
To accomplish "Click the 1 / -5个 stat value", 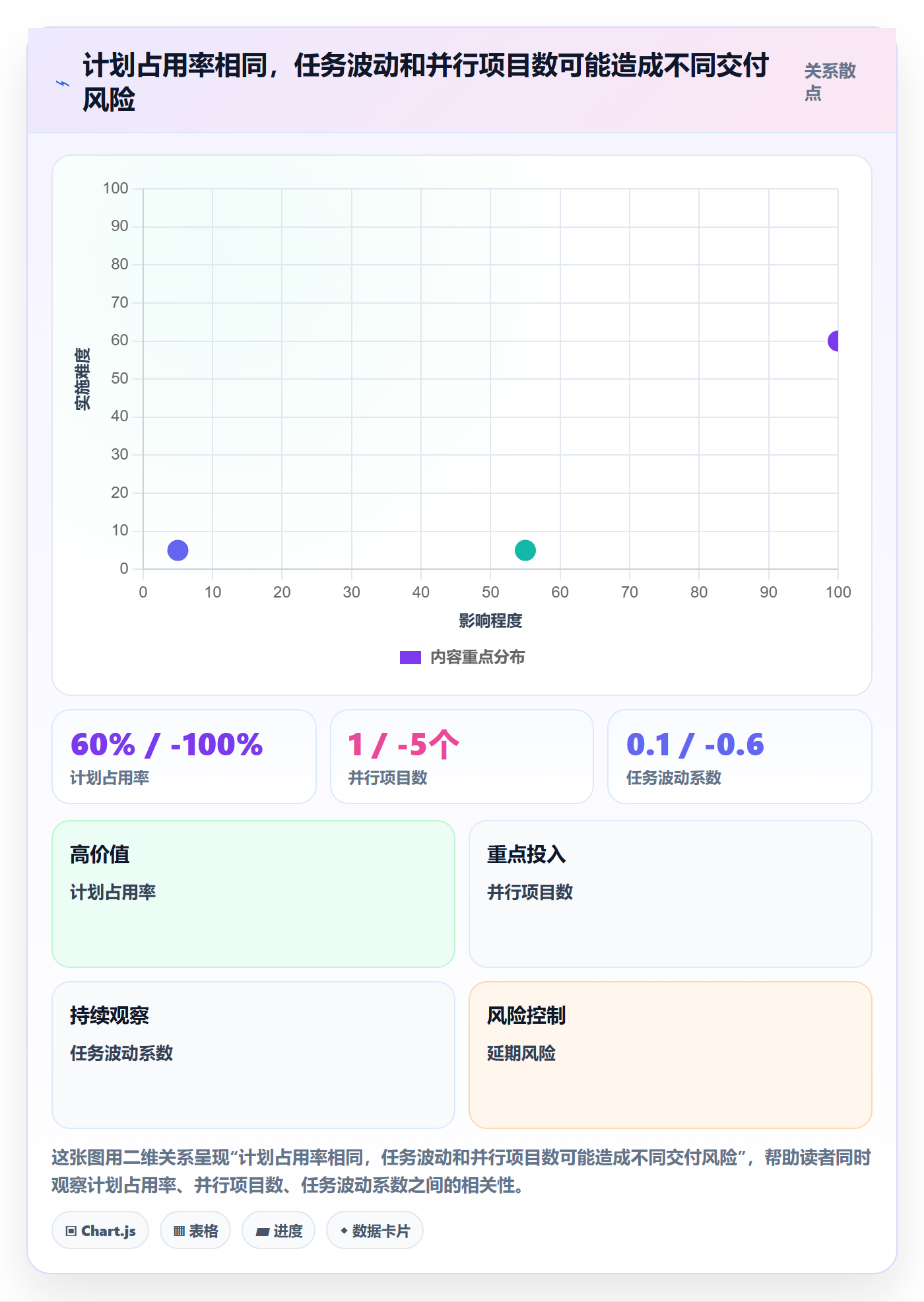I will [x=403, y=745].
